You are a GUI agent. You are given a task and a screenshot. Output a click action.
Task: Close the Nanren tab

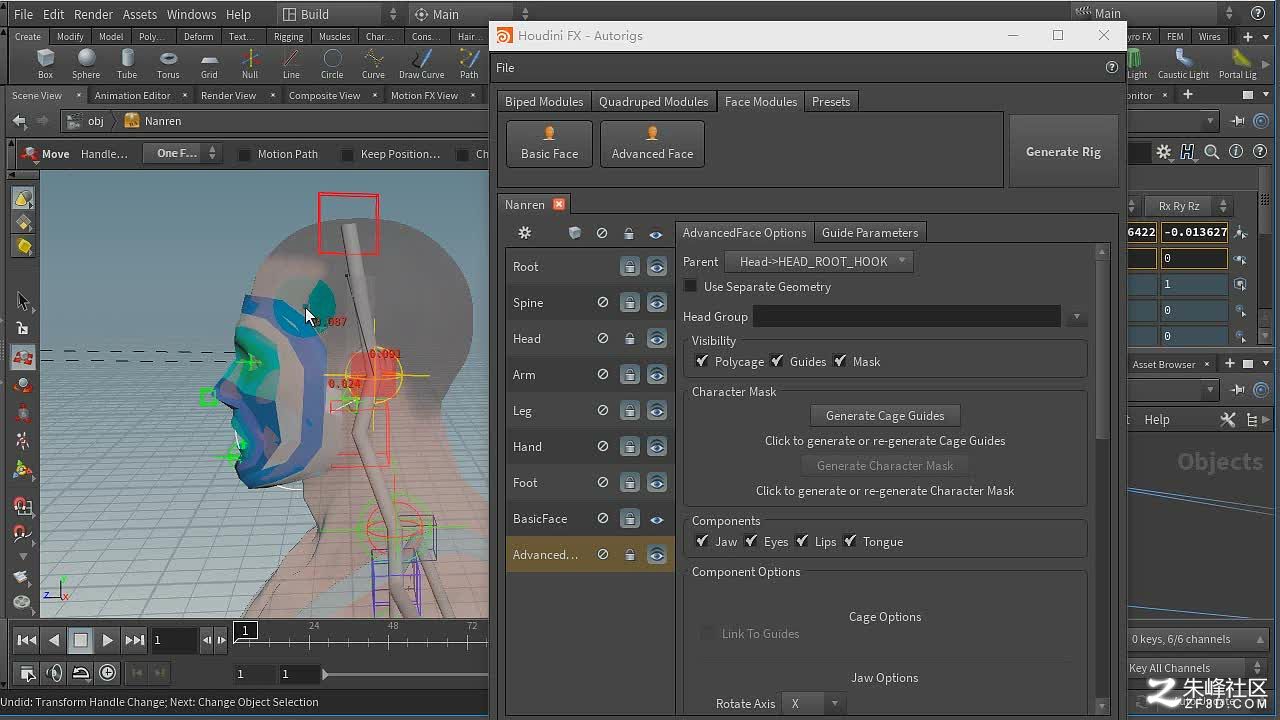click(x=559, y=205)
